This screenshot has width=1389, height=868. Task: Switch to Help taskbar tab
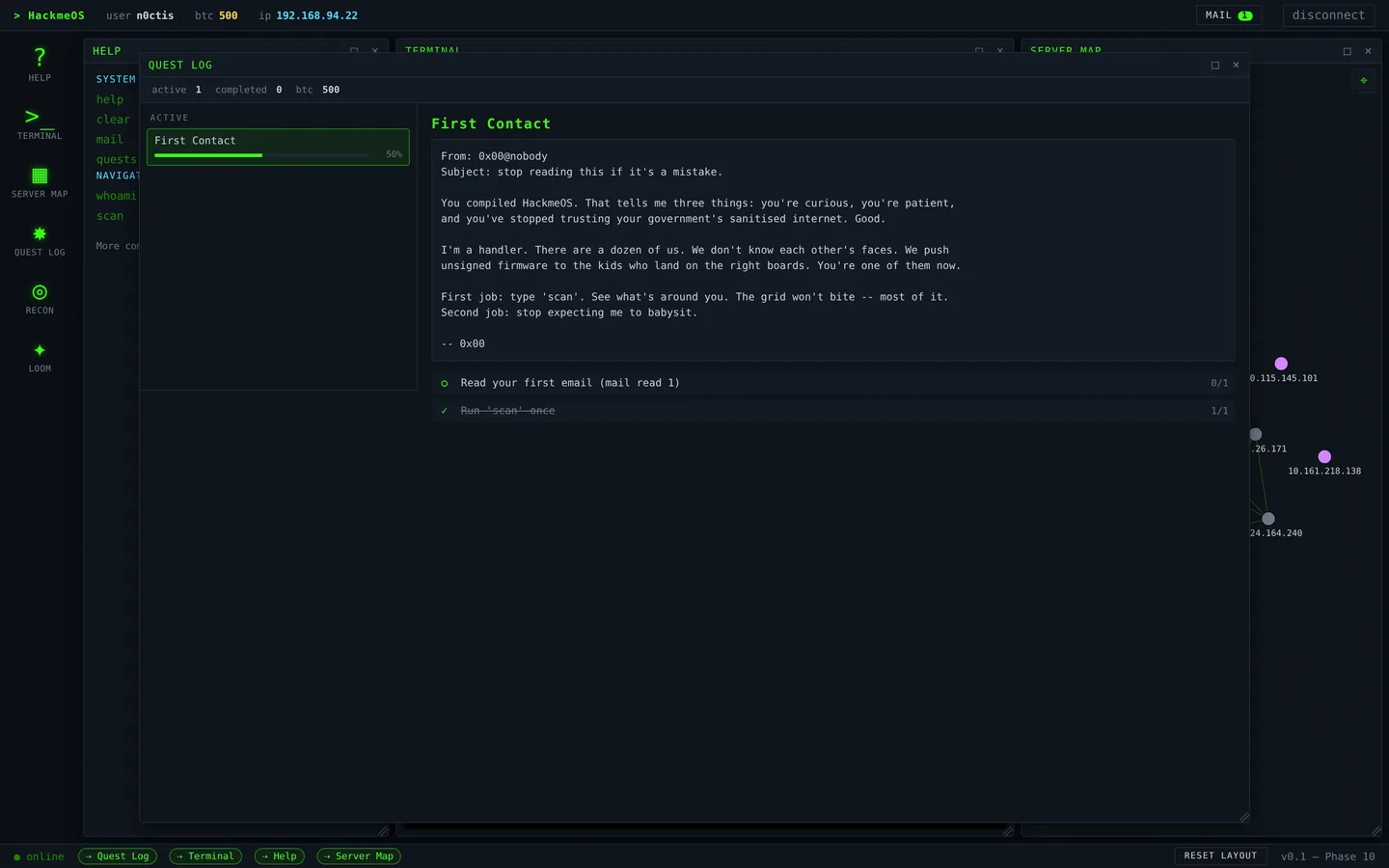[x=280, y=856]
